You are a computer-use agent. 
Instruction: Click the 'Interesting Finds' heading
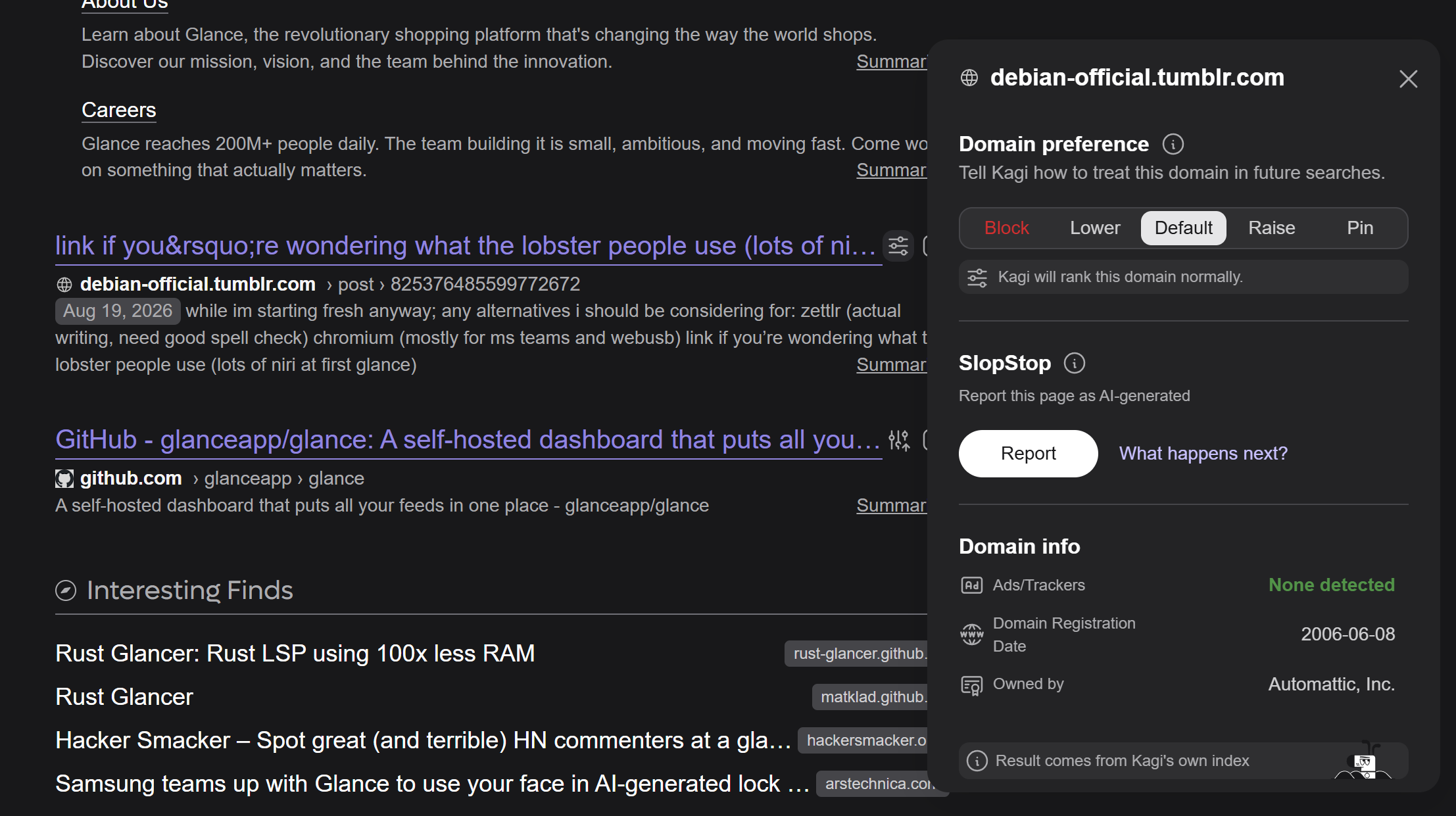[190, 590]
